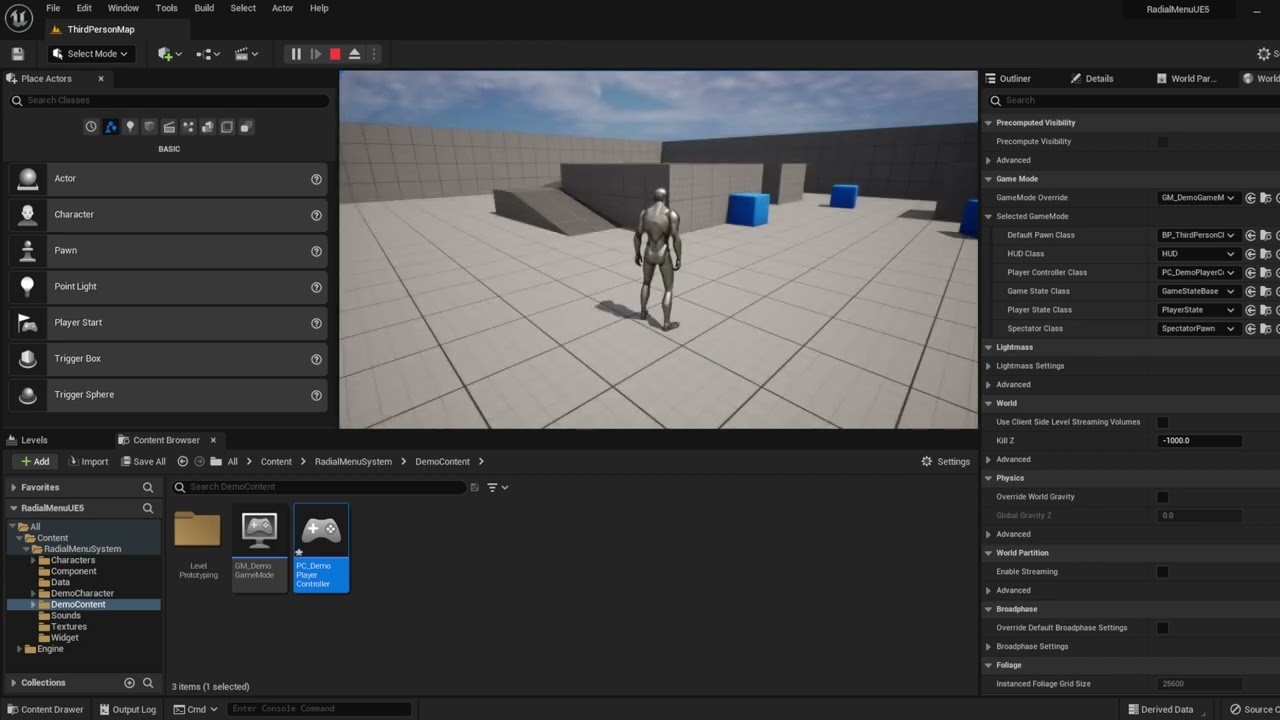The image size is (1280, 720).
Task: Open help for the Point Light entry
Action: coord(316,287)
